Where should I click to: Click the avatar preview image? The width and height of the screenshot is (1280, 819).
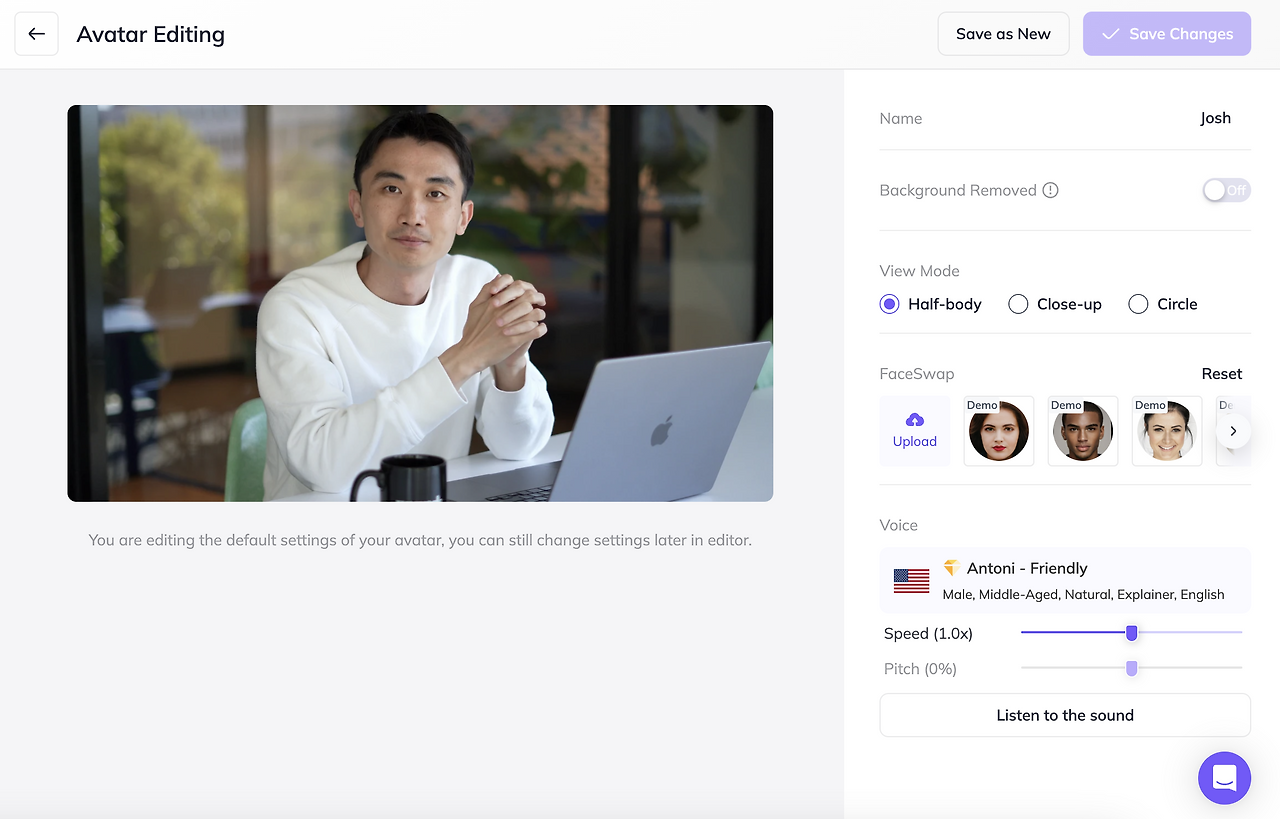pos(420,303)
